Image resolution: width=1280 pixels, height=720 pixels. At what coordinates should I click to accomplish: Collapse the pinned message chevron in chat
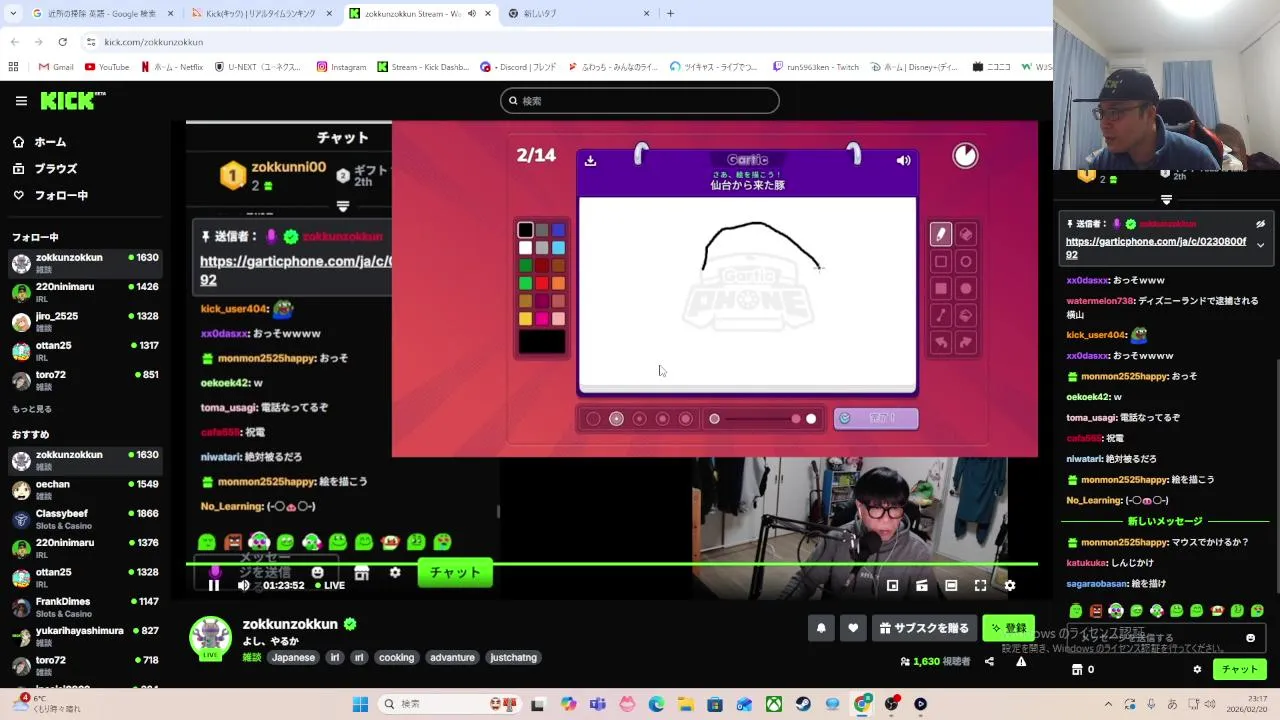click(x=1260, y=245)
